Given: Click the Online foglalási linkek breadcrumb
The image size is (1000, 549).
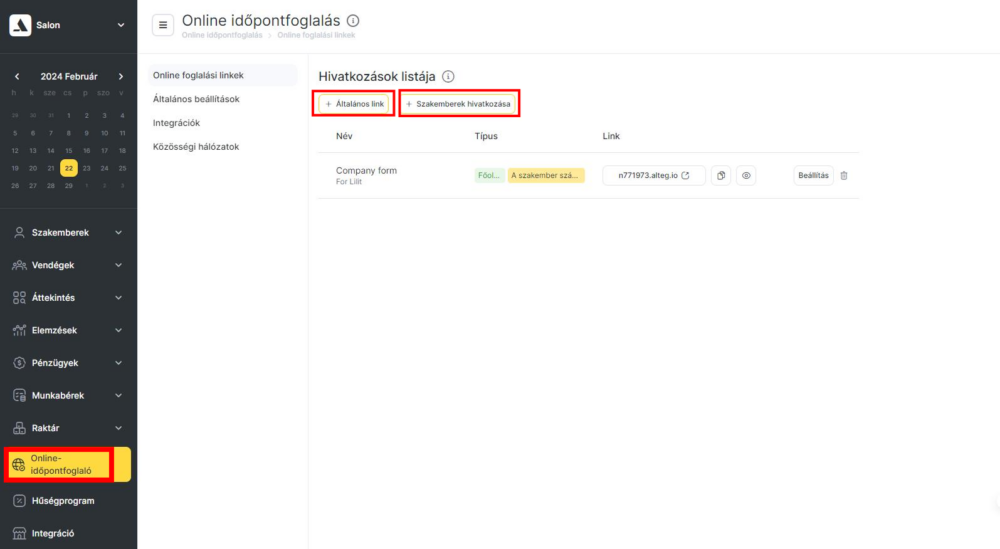Looking at the screenshot, I should (316, 35).
